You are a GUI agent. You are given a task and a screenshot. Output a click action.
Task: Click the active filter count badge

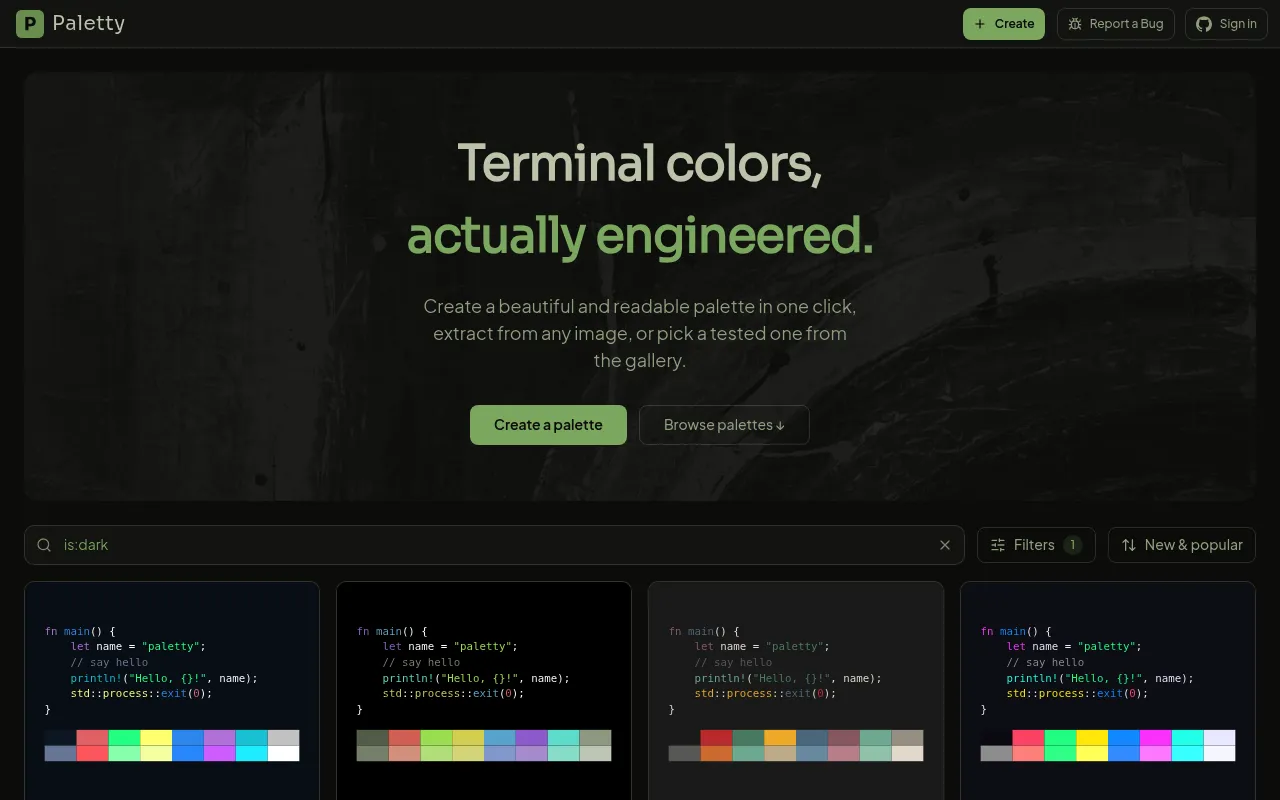click(1073, 545)
